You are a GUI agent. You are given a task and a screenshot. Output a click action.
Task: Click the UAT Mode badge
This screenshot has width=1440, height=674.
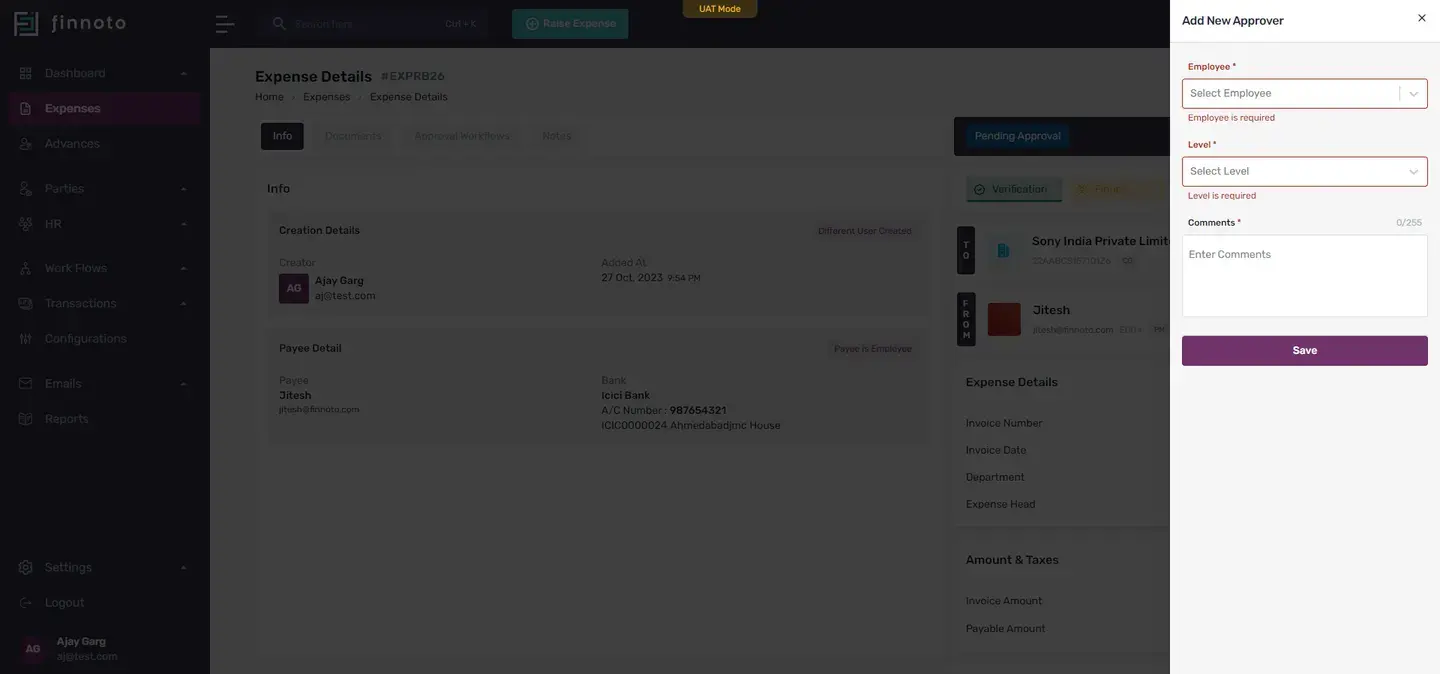tap(720, 9)
